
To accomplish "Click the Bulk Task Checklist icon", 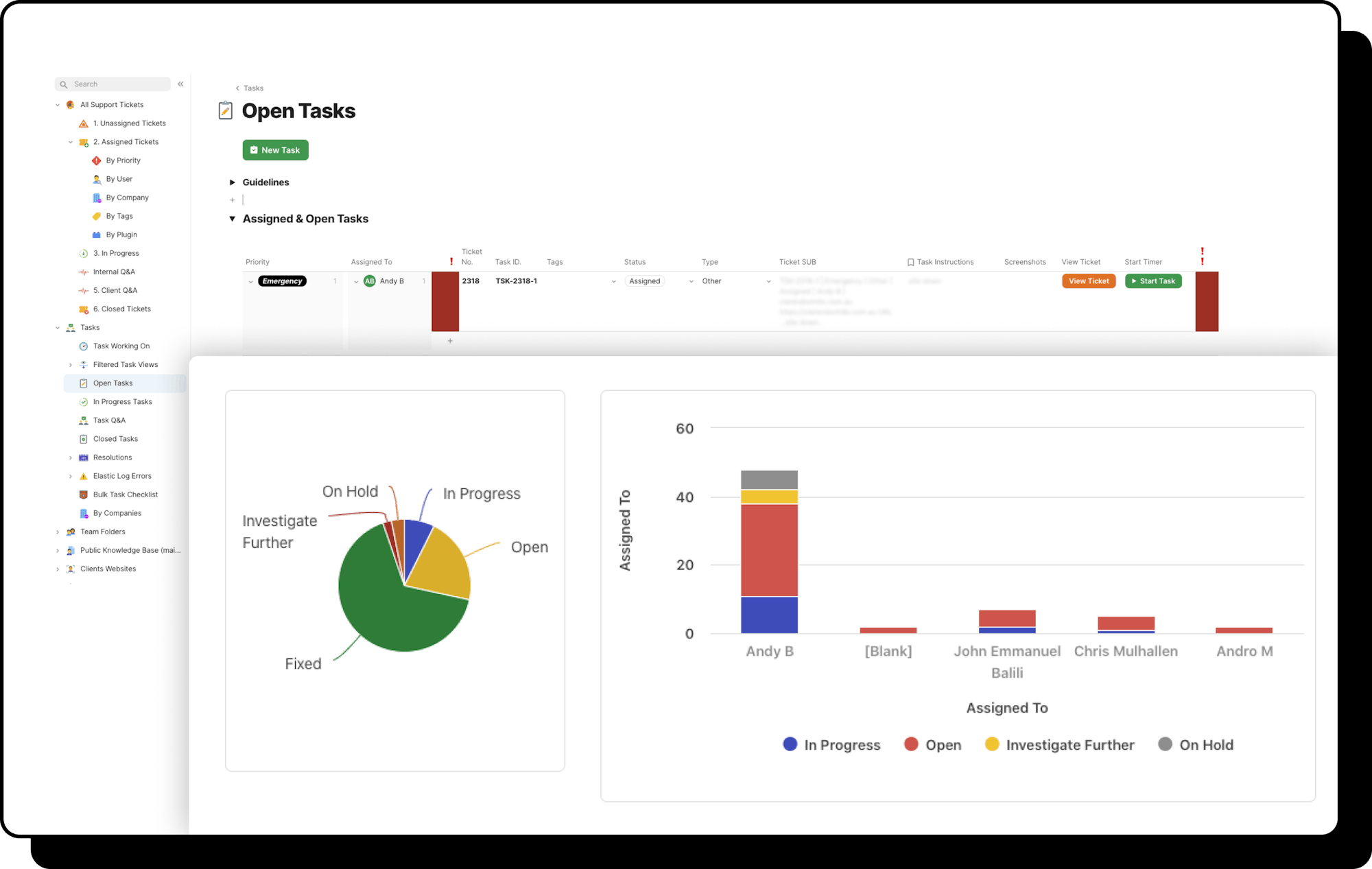I will click(x=83, y=495).
